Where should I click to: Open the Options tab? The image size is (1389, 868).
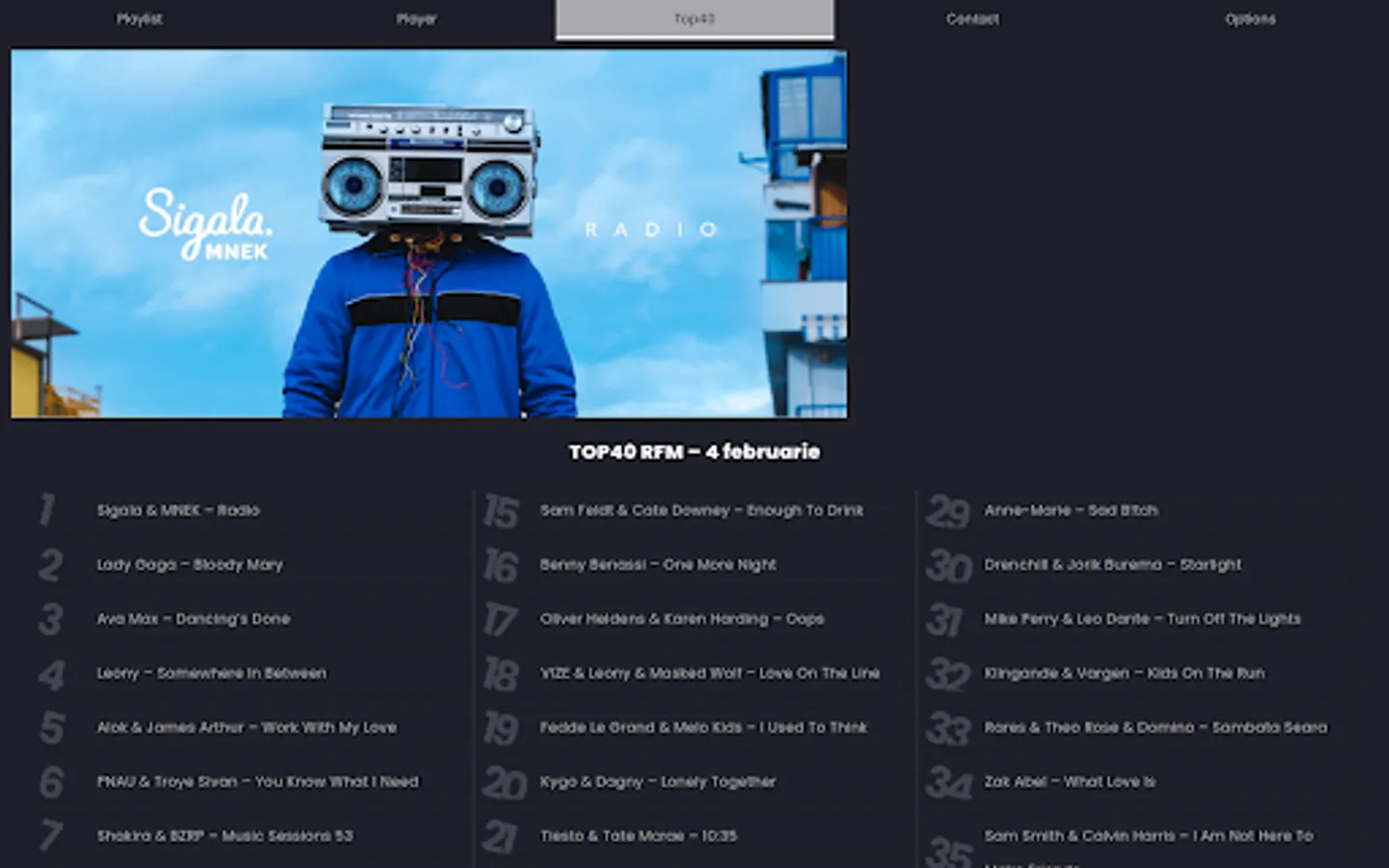(1250, 18)
